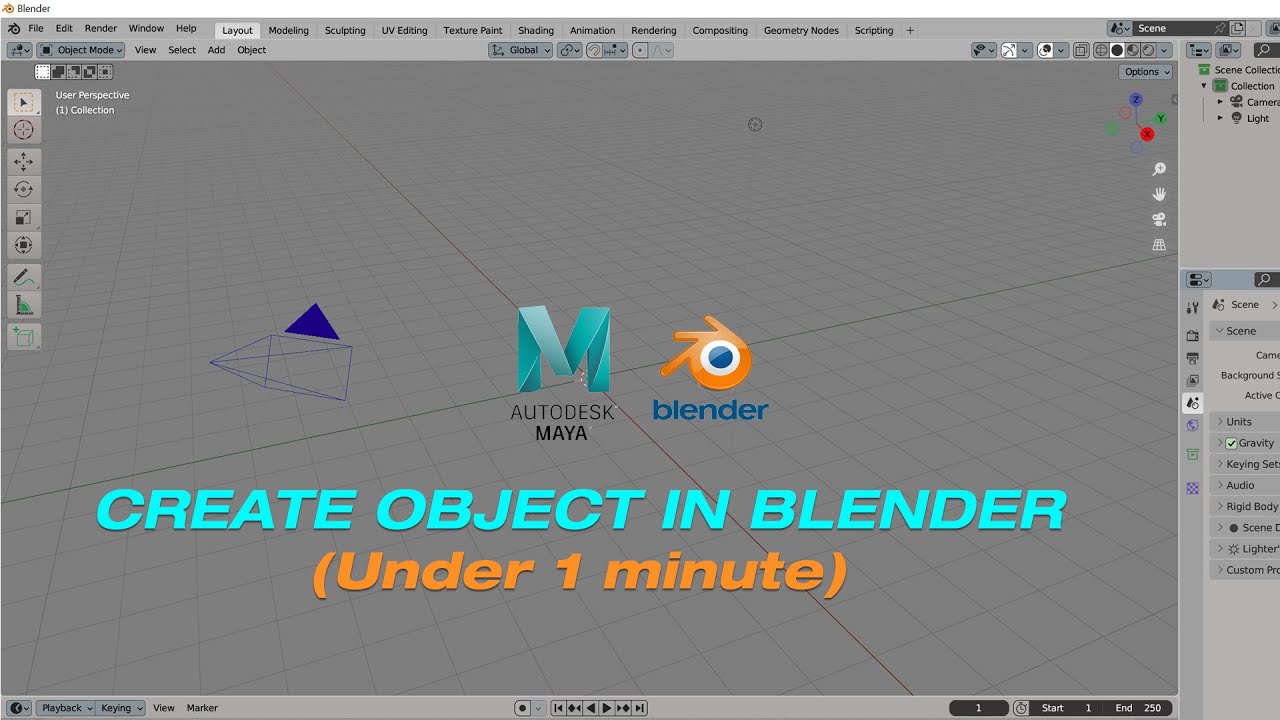Enable rendered viewport shading
This screenshot has width=1280, height=720.
[1147, 50]
